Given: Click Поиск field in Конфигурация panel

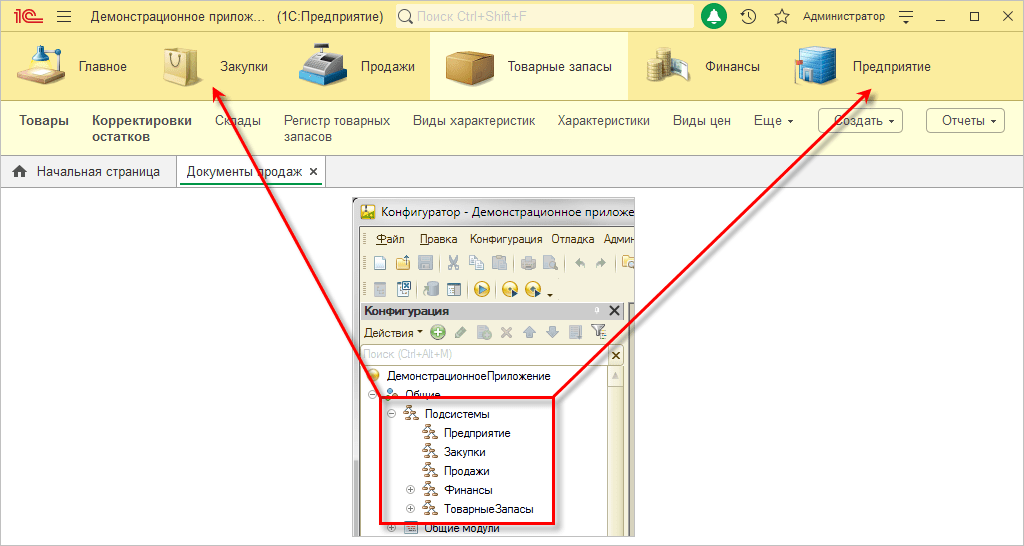Looking at the screenshot, I should coord(485,355).
